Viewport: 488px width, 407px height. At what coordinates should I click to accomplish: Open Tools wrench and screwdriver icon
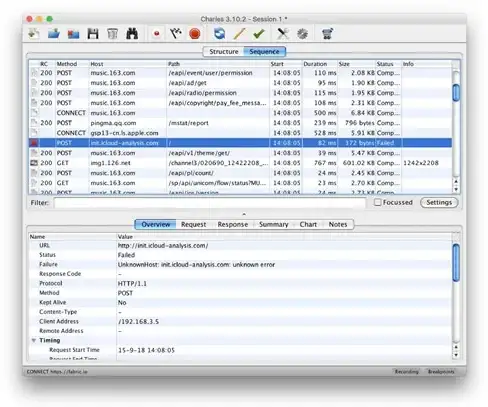coord(283,34)
